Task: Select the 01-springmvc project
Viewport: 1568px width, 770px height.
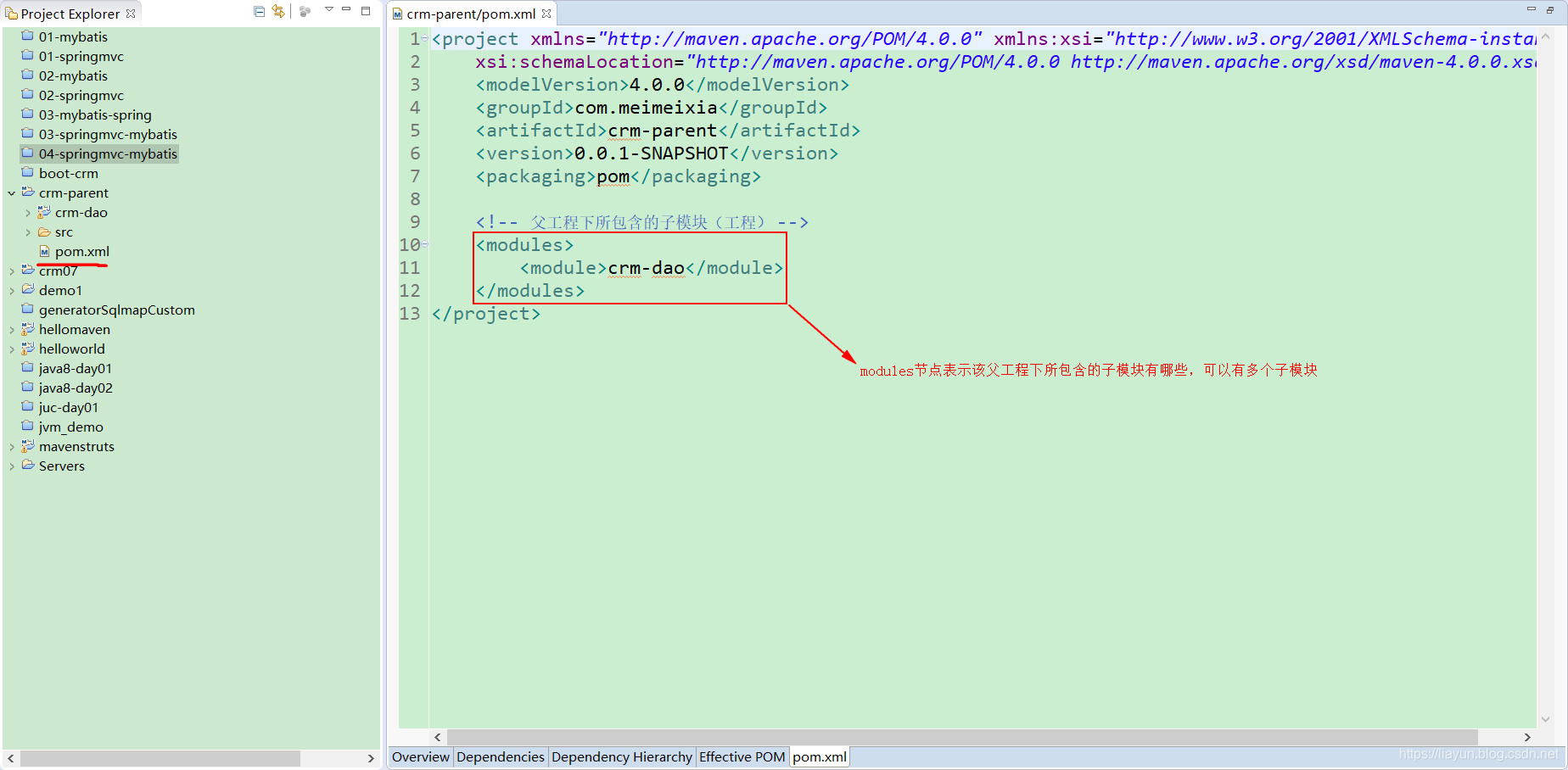Action: click(x=81, y=56)
